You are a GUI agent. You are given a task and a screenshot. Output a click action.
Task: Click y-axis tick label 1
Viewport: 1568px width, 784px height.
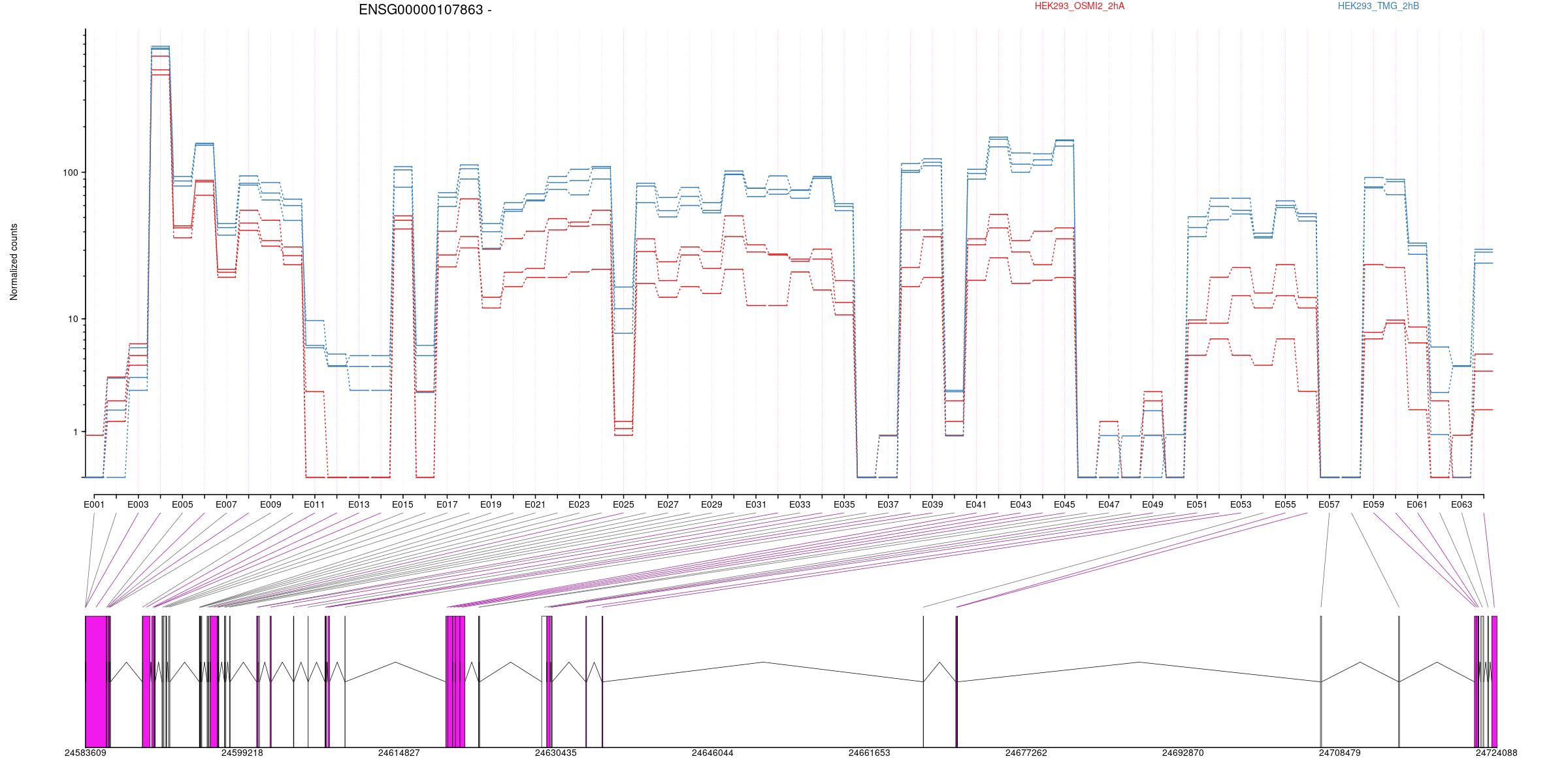[x=74, y=432]
